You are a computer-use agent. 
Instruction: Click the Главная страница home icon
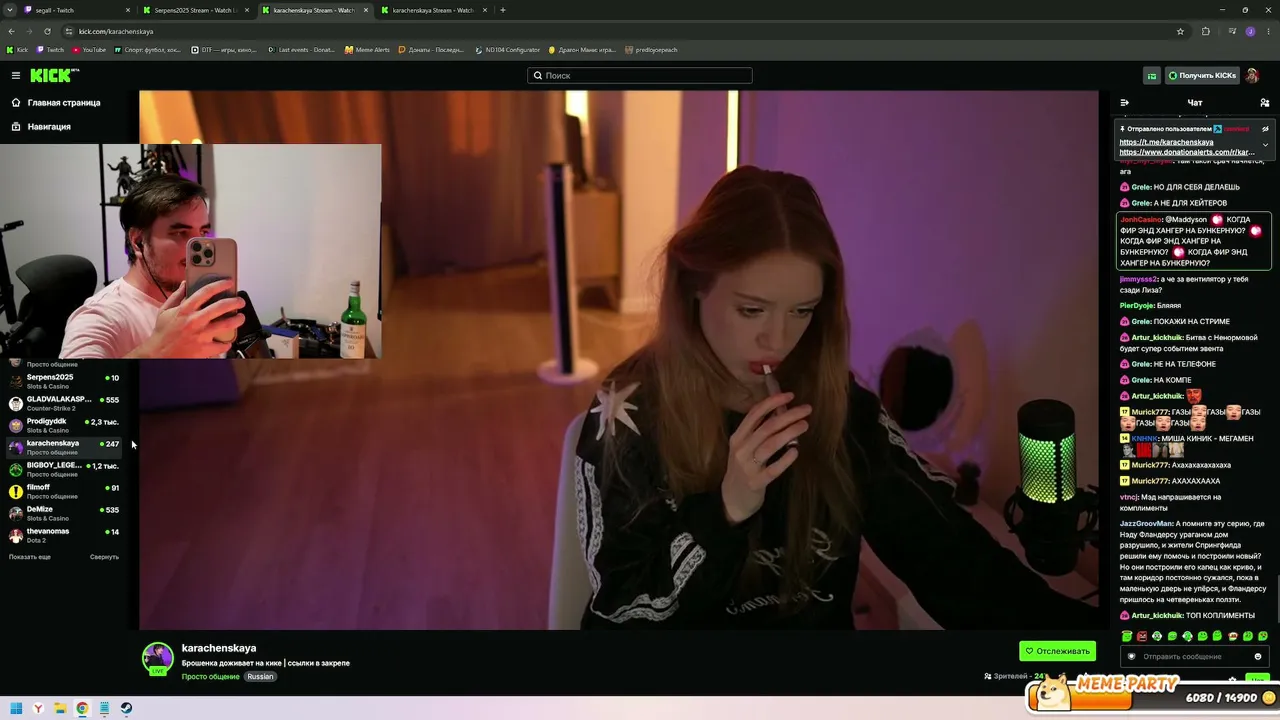pos(16,102)
